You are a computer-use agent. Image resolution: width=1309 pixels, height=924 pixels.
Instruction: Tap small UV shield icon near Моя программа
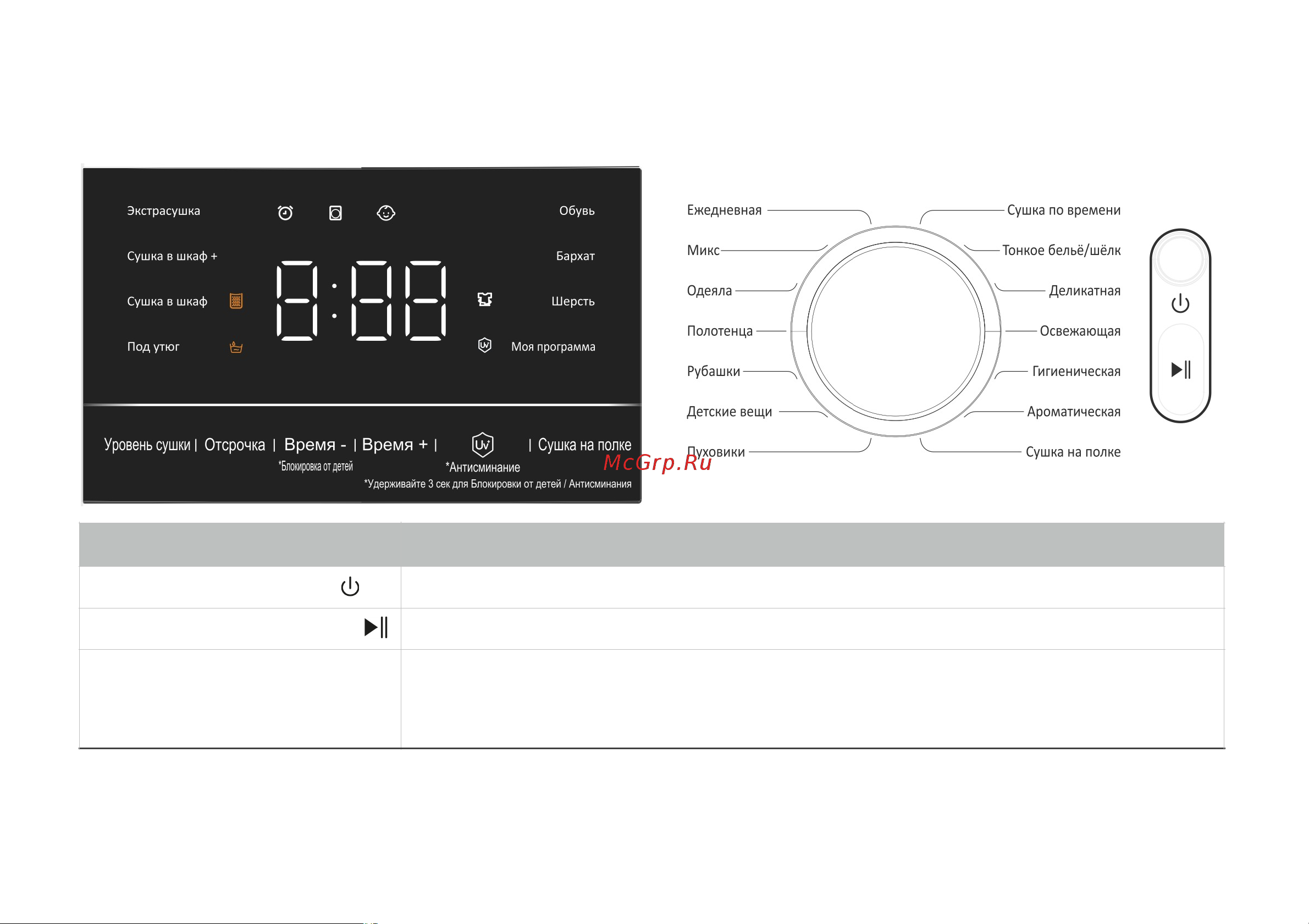pos(484,345)
